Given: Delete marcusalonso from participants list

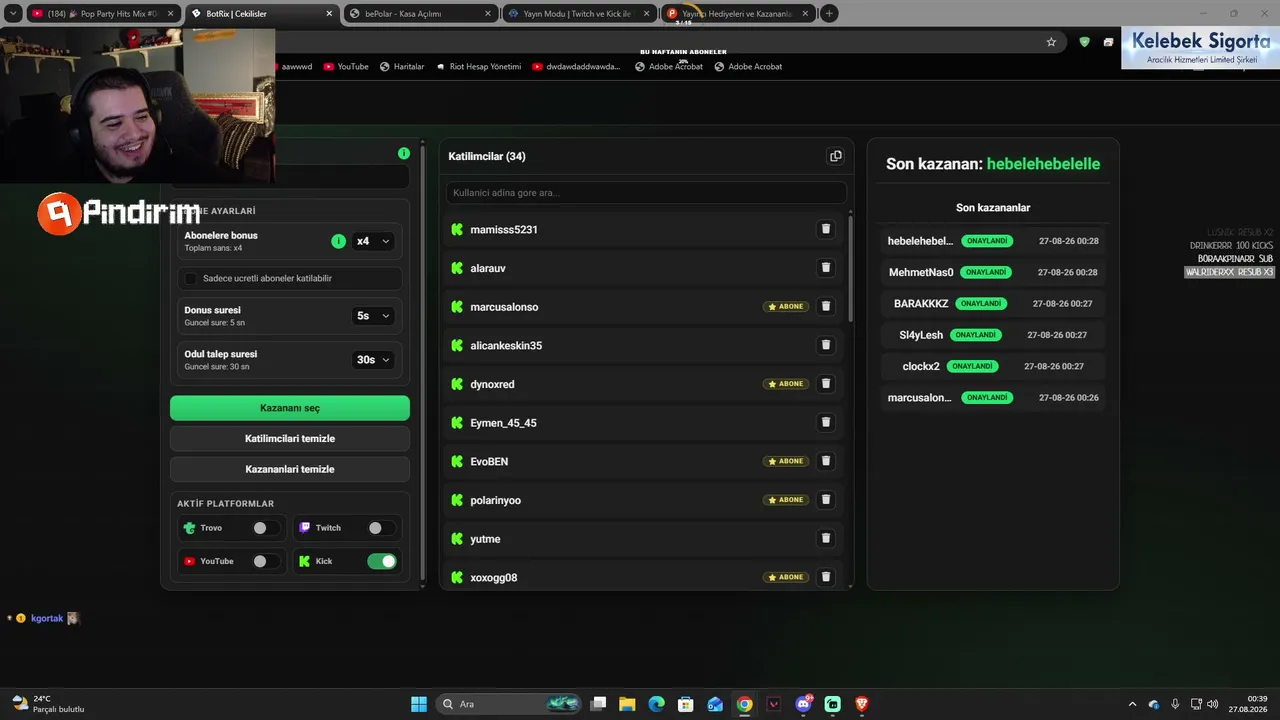Looking at the screenshot, I should coord(826,306).
